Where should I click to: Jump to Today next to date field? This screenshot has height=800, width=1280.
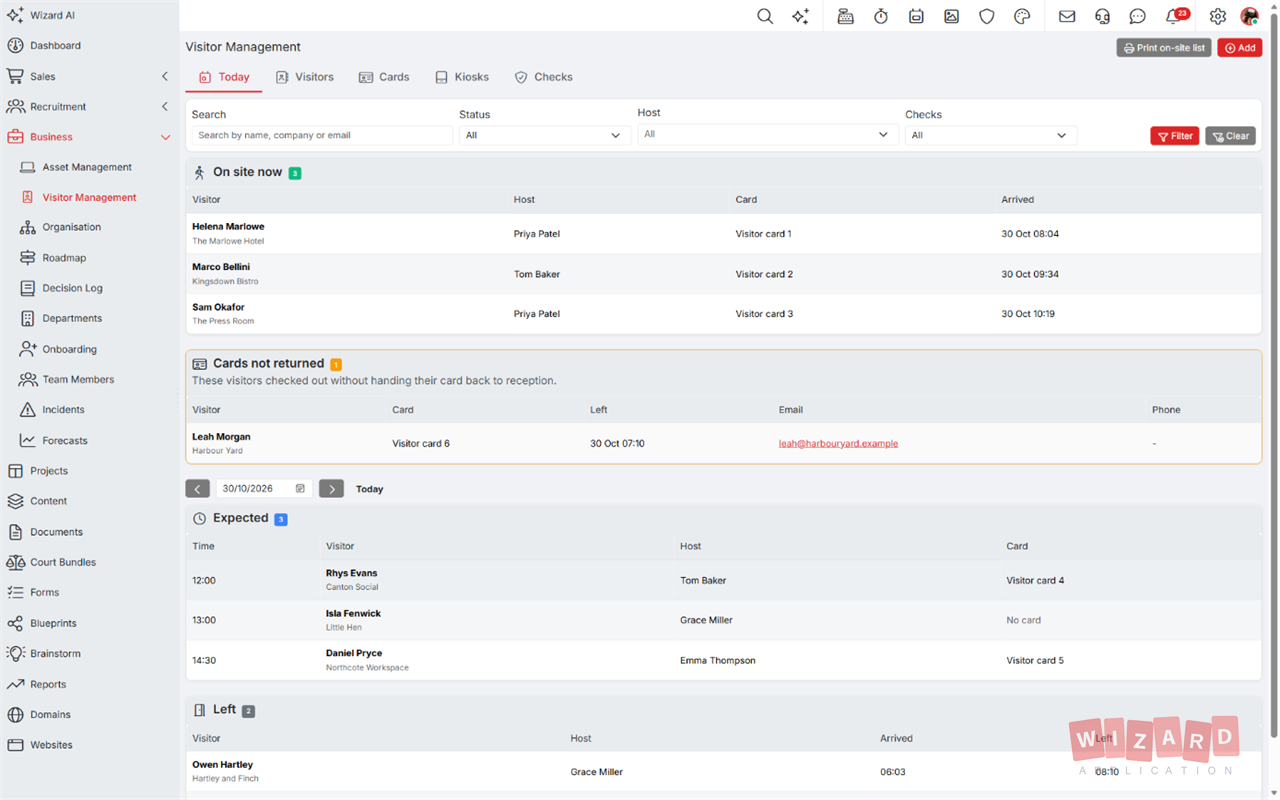coord(370,489)
